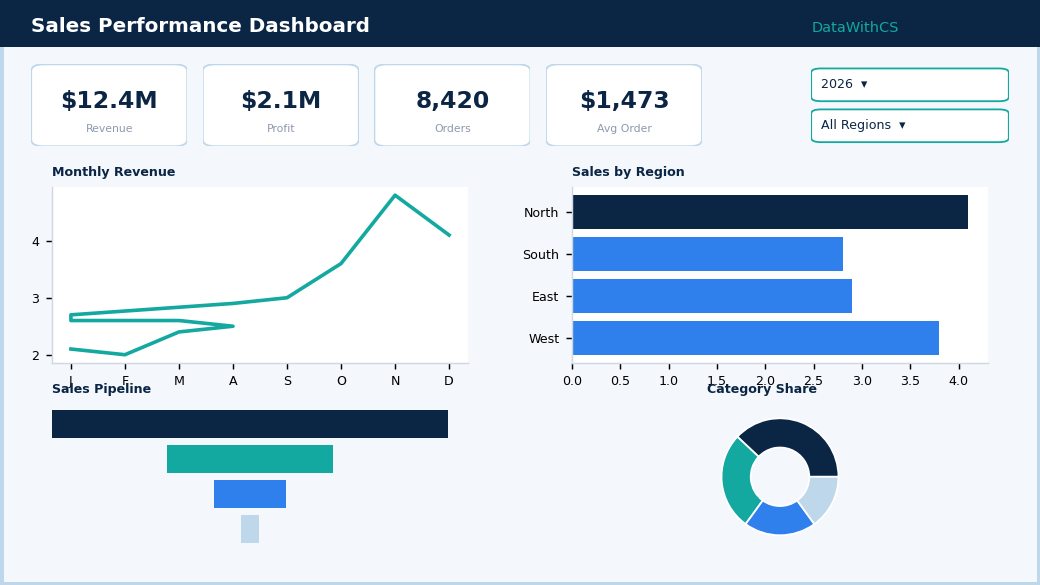This screenshot has height=585, width=1040.
Task: Click the East bar in Sales by Region
Action: tap(712, 296)
